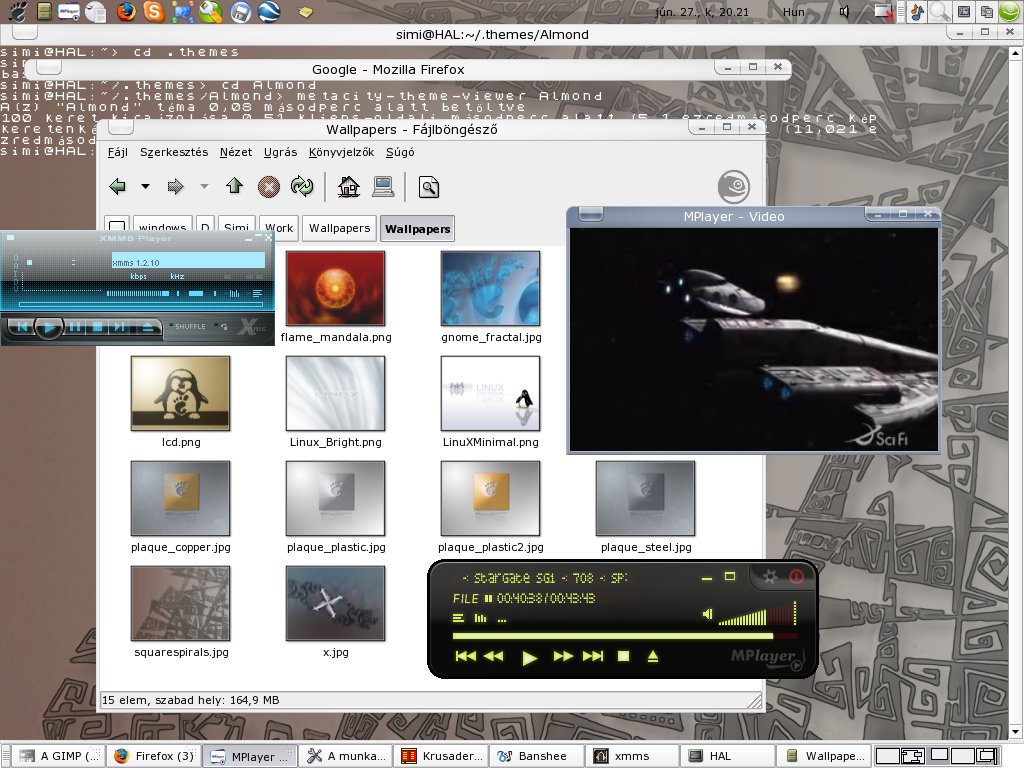This screenshot has height=768, width=1024.
Task: Open the Fájl menu
Action: coord(118,152)
